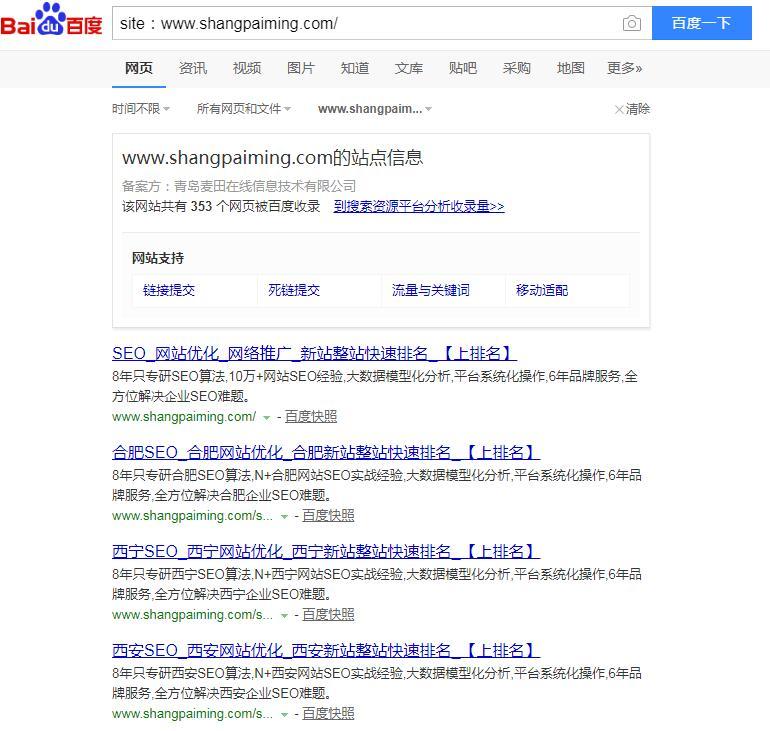
Task: Open 百度快照 for 合肥SEO result
Action: click(328, 515)
